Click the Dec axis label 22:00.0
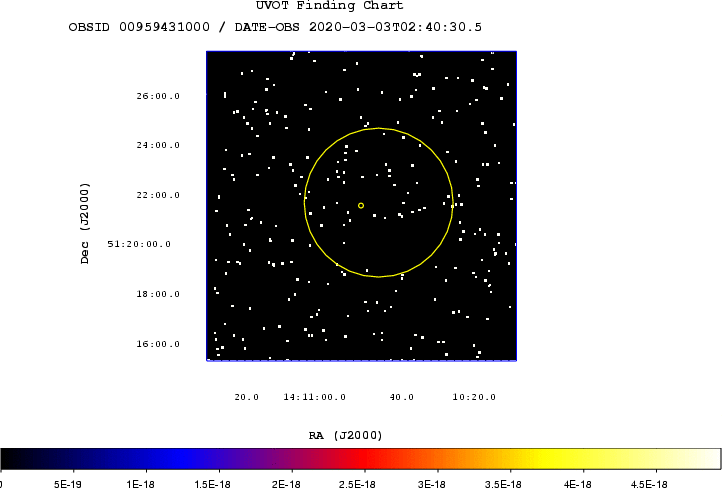Viewport: 722px width, 488px height. pyautogui.click(x=158, y=195)
